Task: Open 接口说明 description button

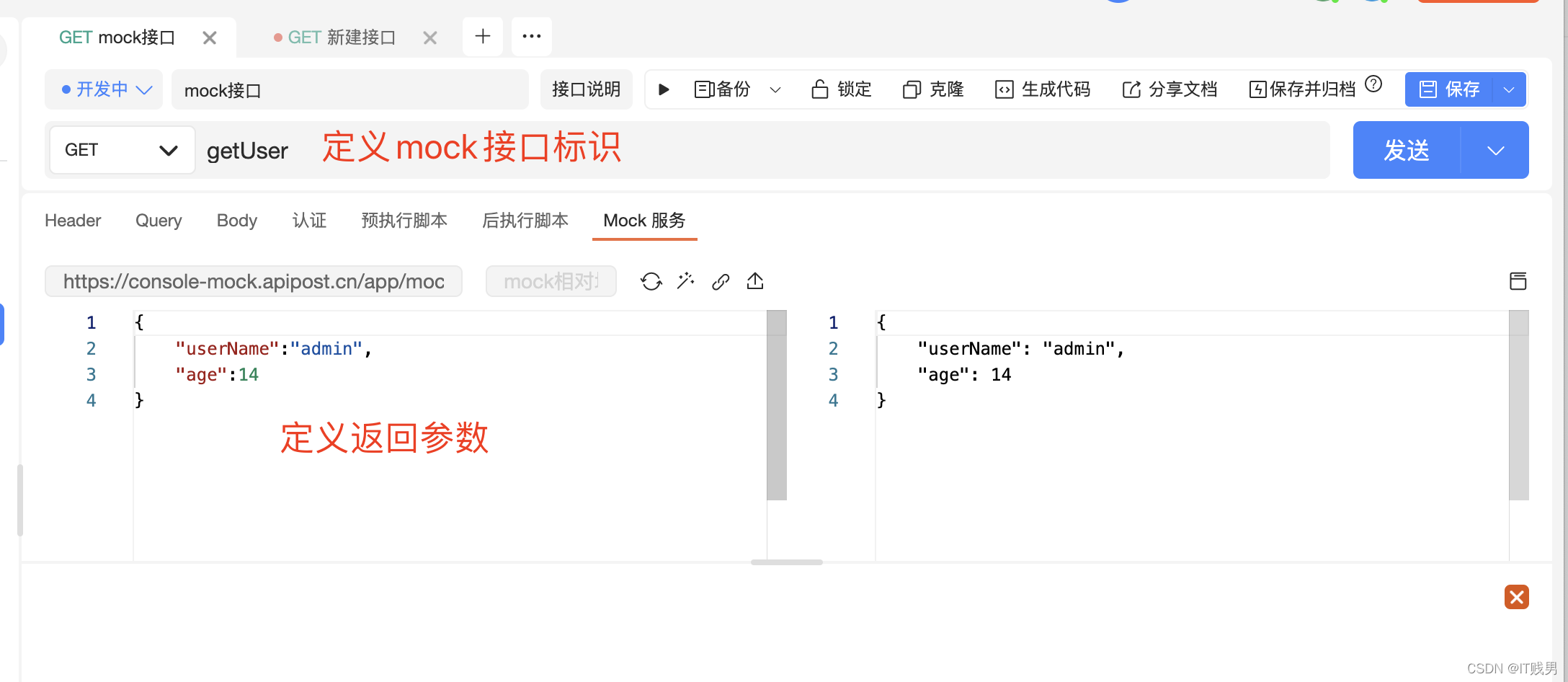Action: tap(587, 89)
